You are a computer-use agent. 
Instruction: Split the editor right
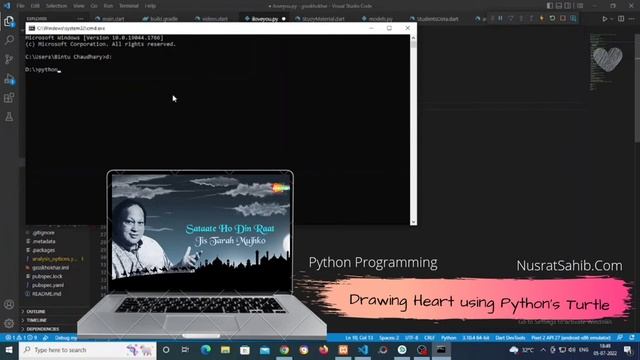point(621,19)
